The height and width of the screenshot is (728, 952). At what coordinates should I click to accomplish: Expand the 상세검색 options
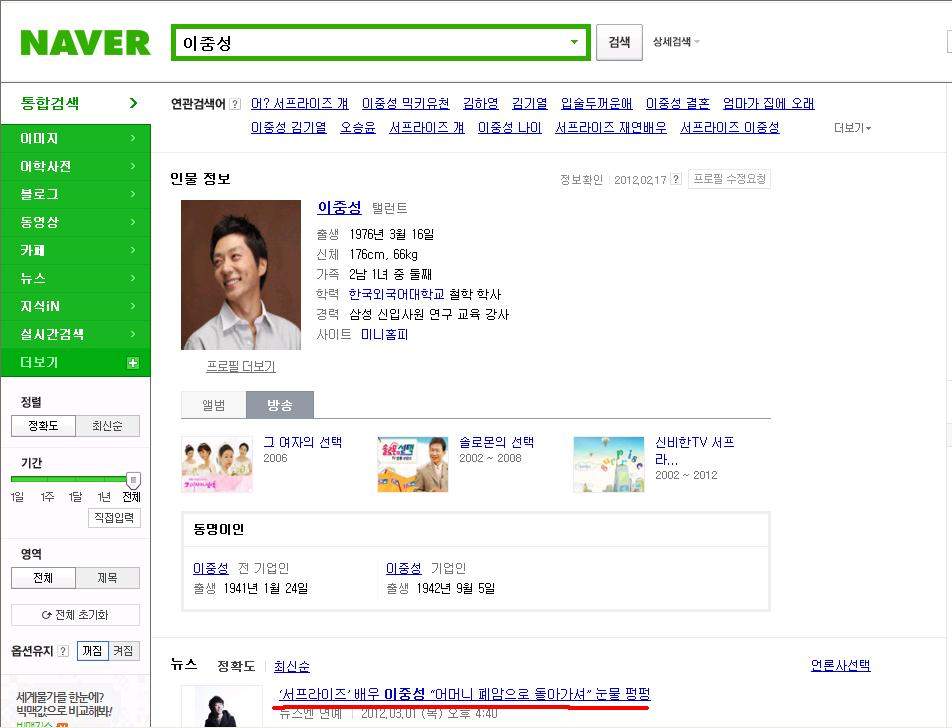click(676, 42)
